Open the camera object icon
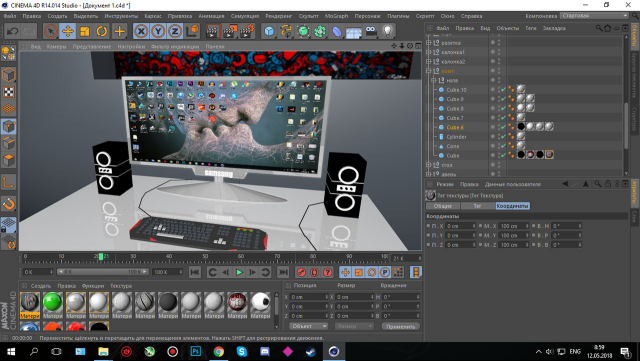The height and width of the screenshot is (361, 640). [x=371, y=31]
